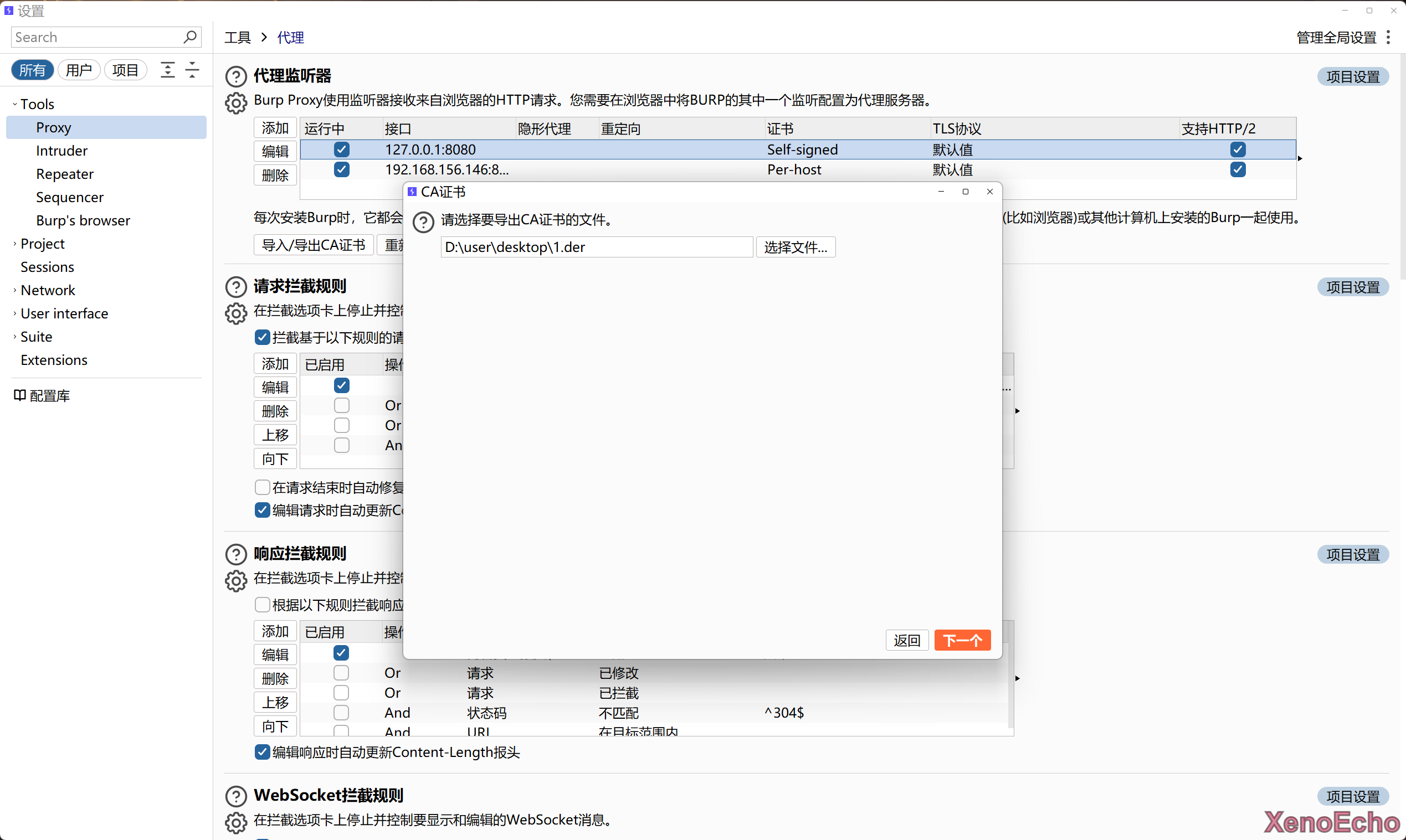The image size is (1406, 840).
Task: Expand the Network tree node
Action: (x=15, y=290)
